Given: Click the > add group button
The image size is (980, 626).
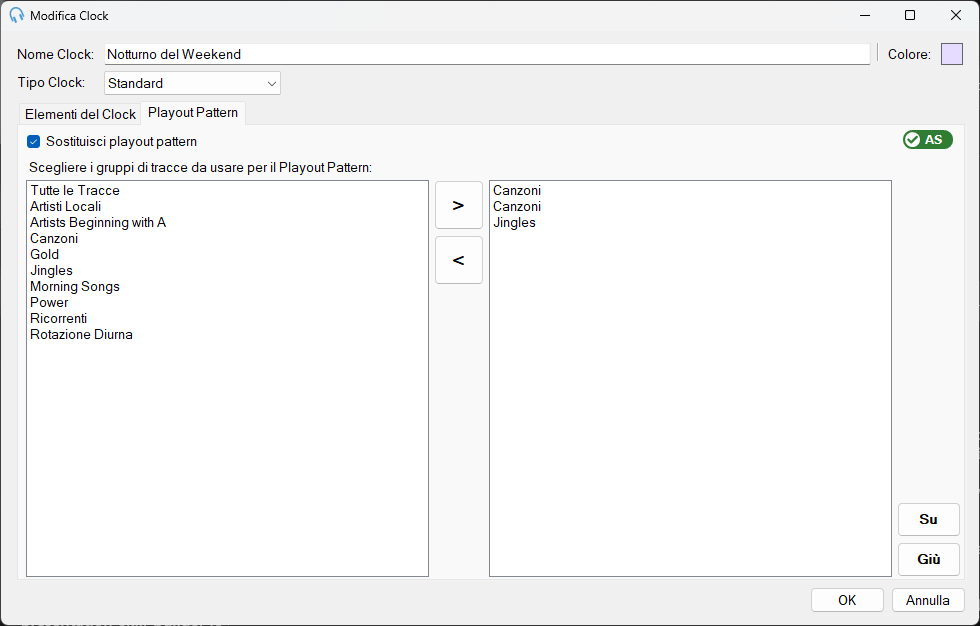Looking at the screenshot, I should [459, 205].
